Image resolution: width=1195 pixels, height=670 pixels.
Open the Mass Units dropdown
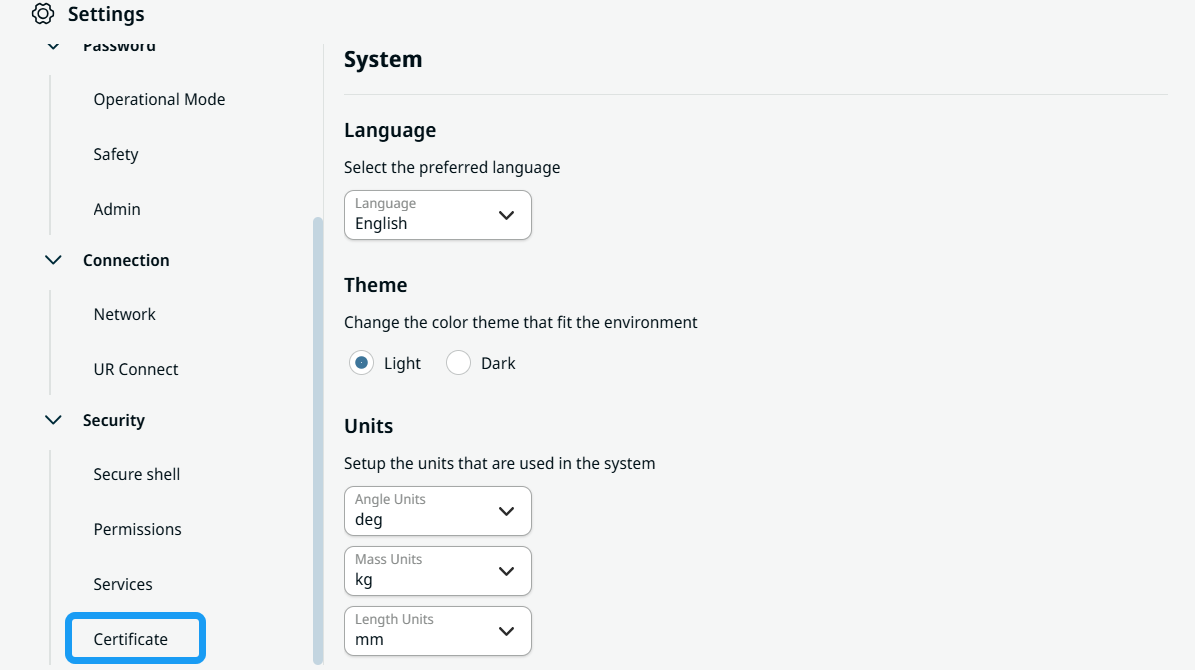437,571
